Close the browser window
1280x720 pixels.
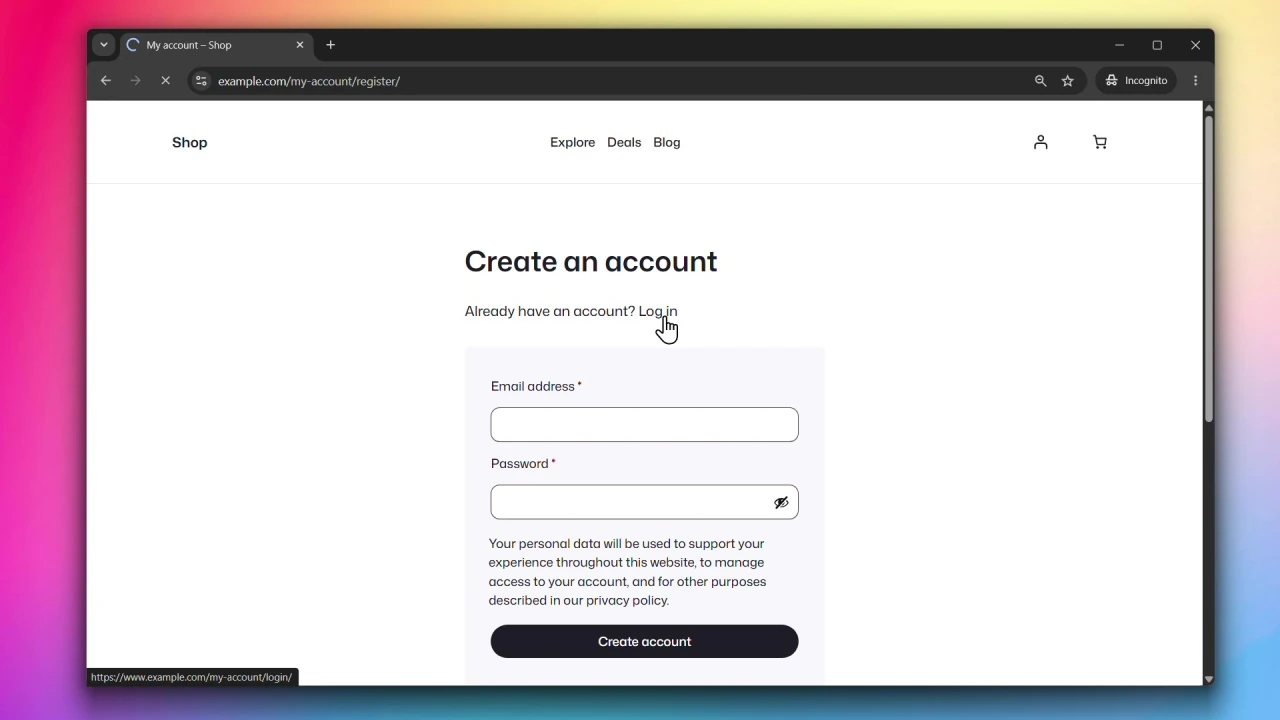pos(1195,45)
